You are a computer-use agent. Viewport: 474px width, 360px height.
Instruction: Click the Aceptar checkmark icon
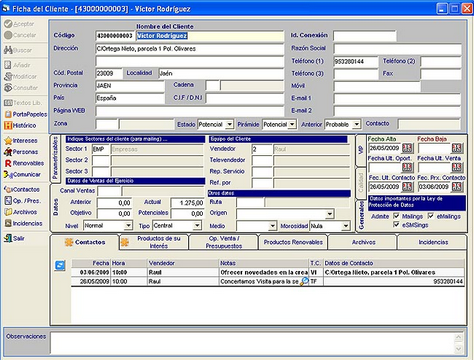(x=8, y=24)
